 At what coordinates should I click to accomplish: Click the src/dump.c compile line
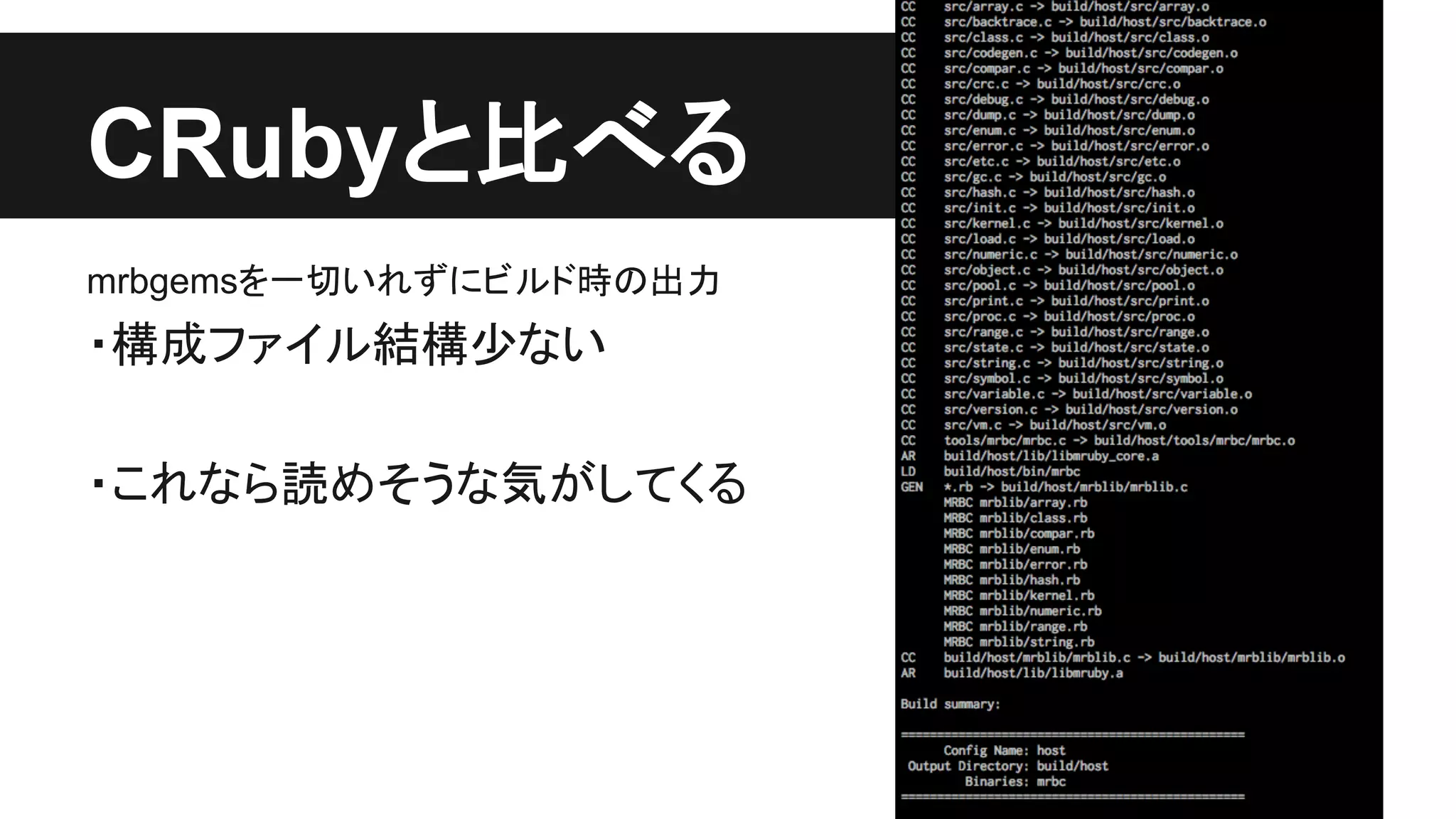(1048, 115)
